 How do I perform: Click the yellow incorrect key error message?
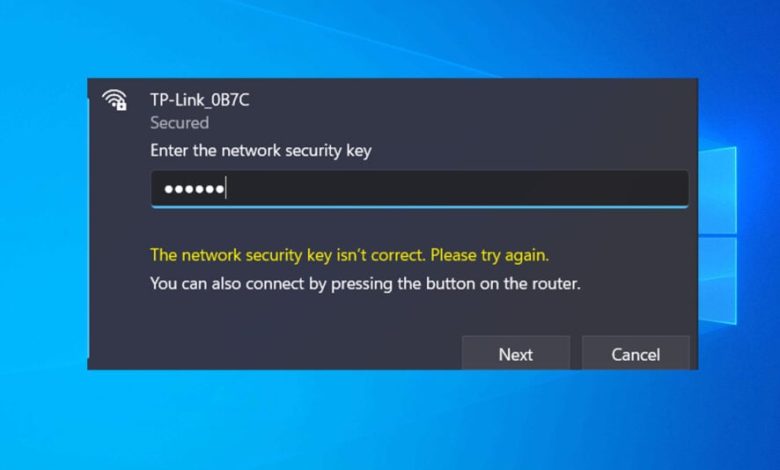pyautogui.click(x=349, y=254)
